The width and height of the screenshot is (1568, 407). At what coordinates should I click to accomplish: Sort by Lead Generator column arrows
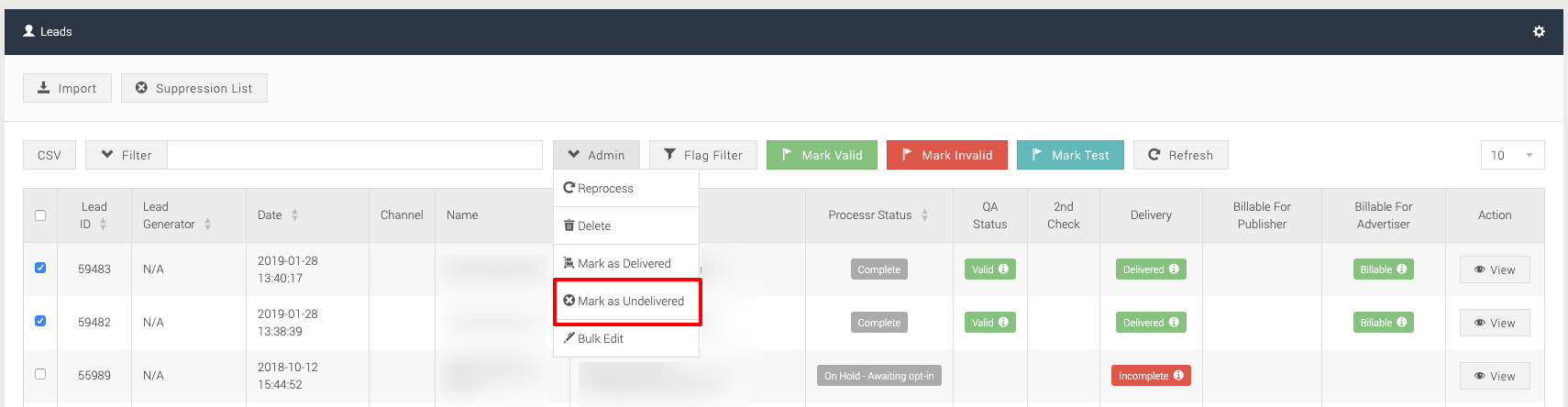pyautogui.click(x=207, y=224)
